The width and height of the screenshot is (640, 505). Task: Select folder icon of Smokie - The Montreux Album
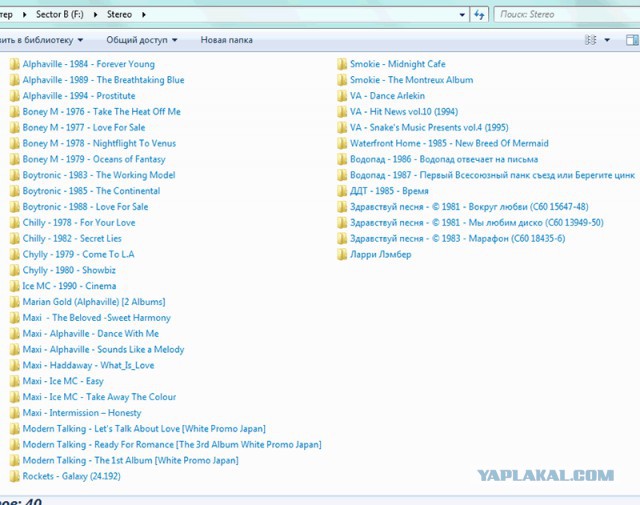342,80
